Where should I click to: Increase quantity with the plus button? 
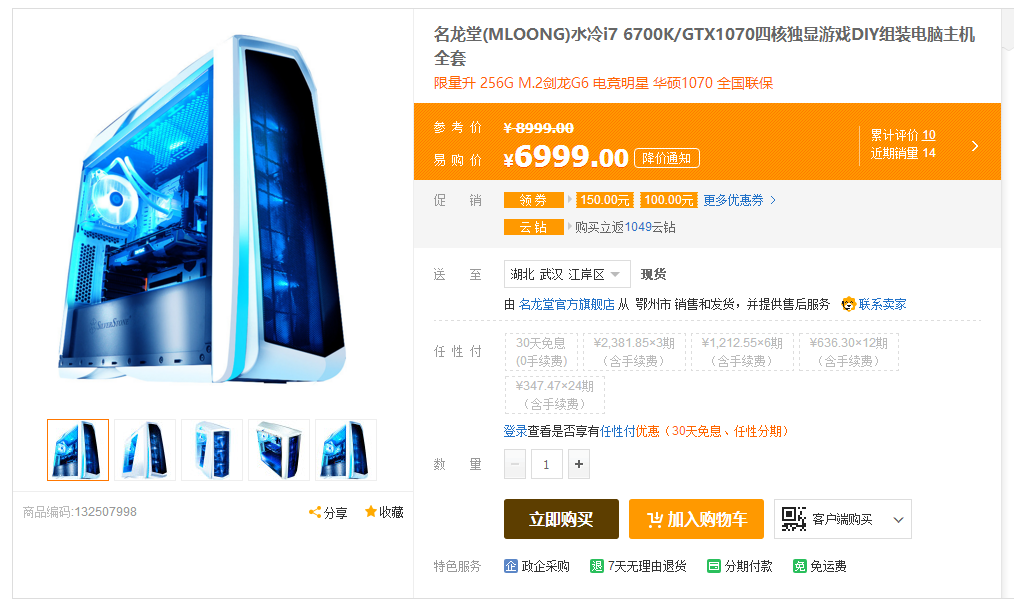579,464
